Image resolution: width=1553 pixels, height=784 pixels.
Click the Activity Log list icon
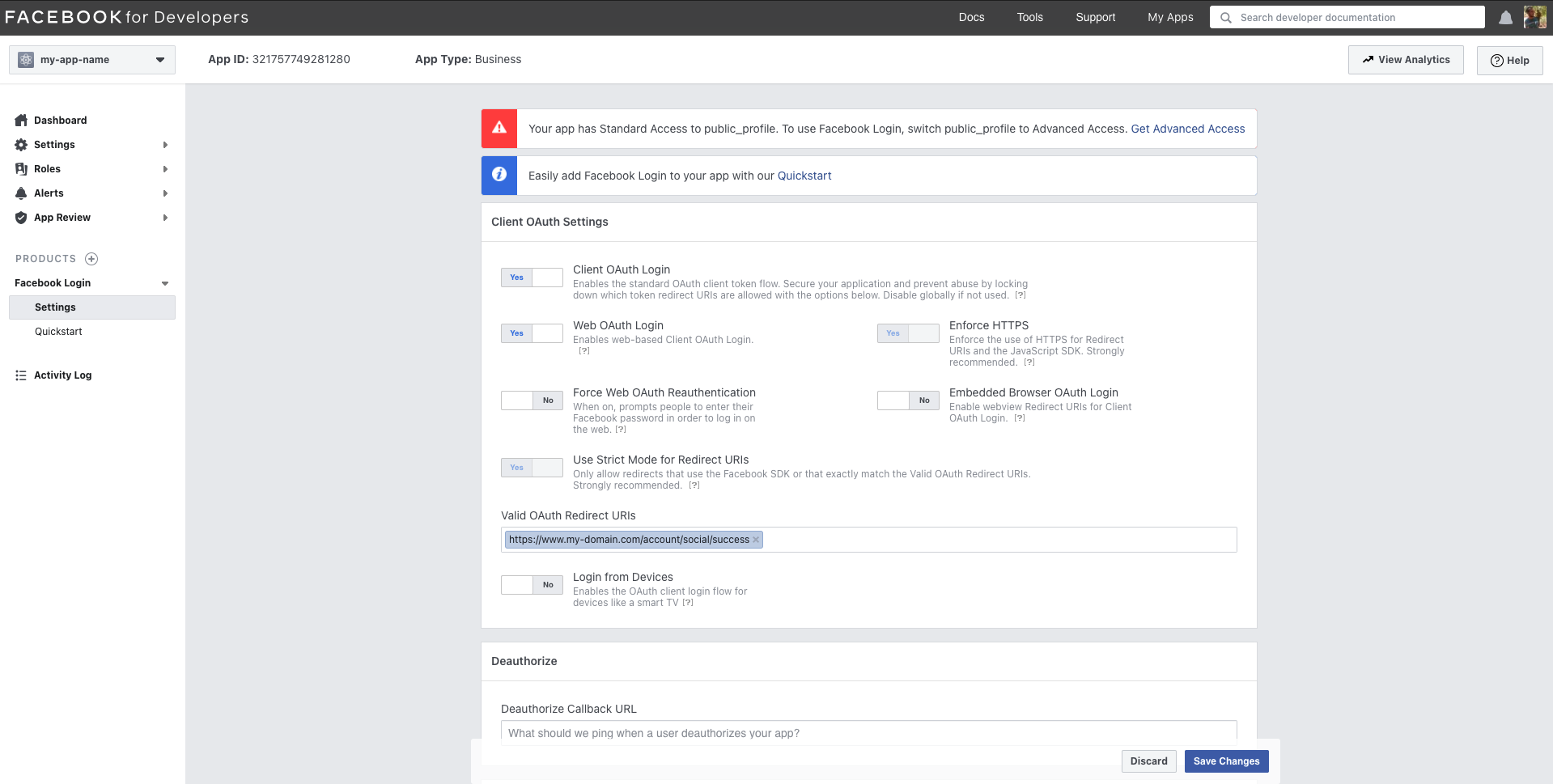coord(21,375)
